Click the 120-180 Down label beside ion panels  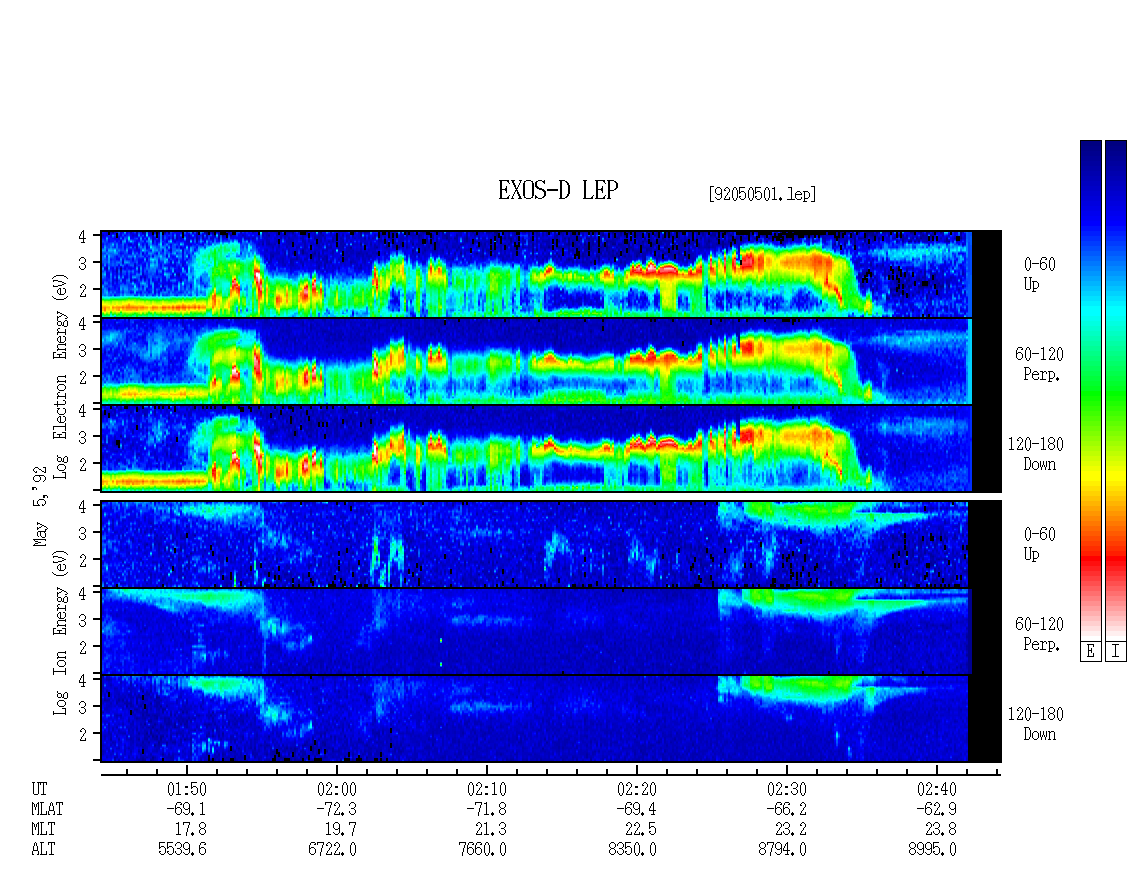click(1036, 724)
